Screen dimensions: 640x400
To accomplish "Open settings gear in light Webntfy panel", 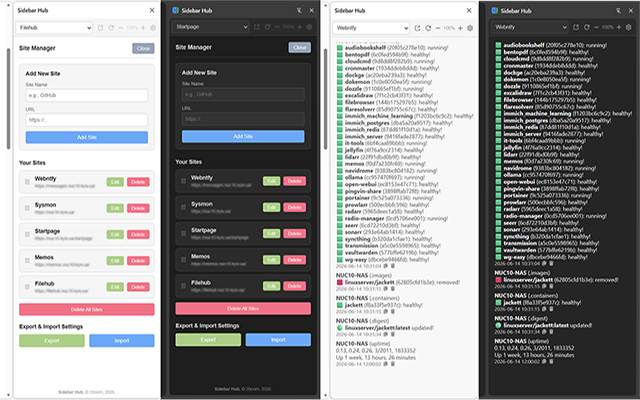I will pos(470,28).
